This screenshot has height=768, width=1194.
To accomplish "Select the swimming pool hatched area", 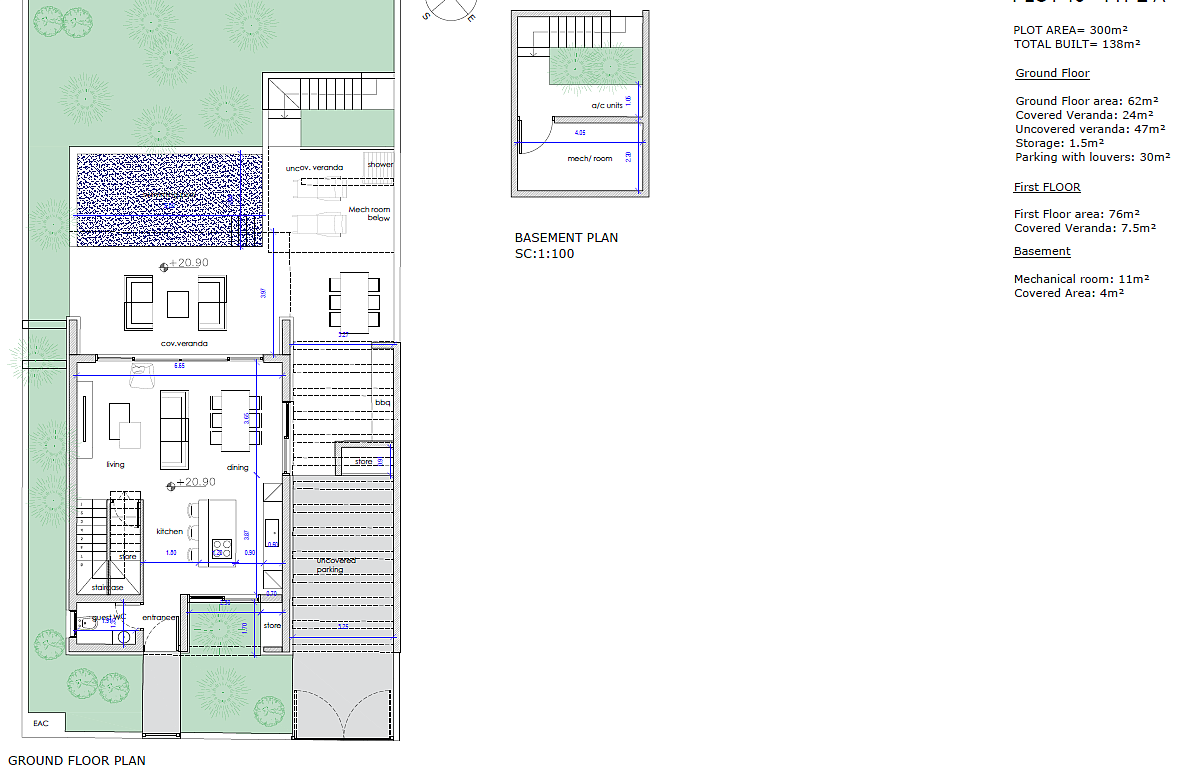I will tap(170, 200).
